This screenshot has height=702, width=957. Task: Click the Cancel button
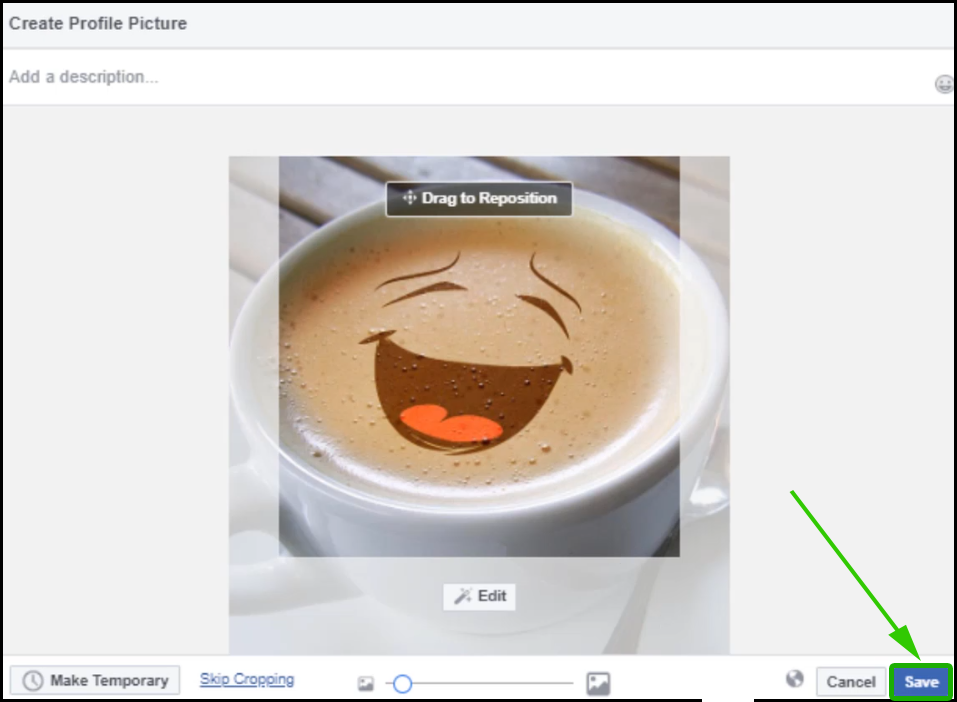pyautogui.click(x=851, y=681)
